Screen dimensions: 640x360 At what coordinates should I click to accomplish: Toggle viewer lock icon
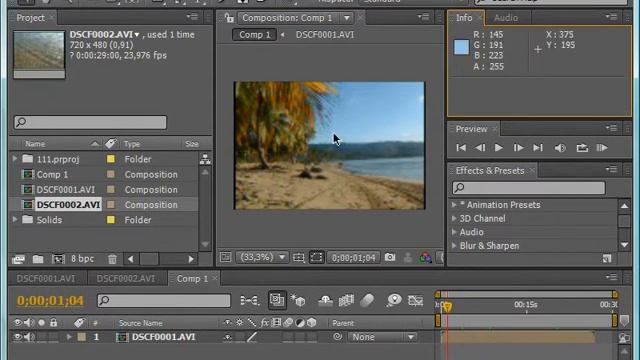(x=229, y=18)
